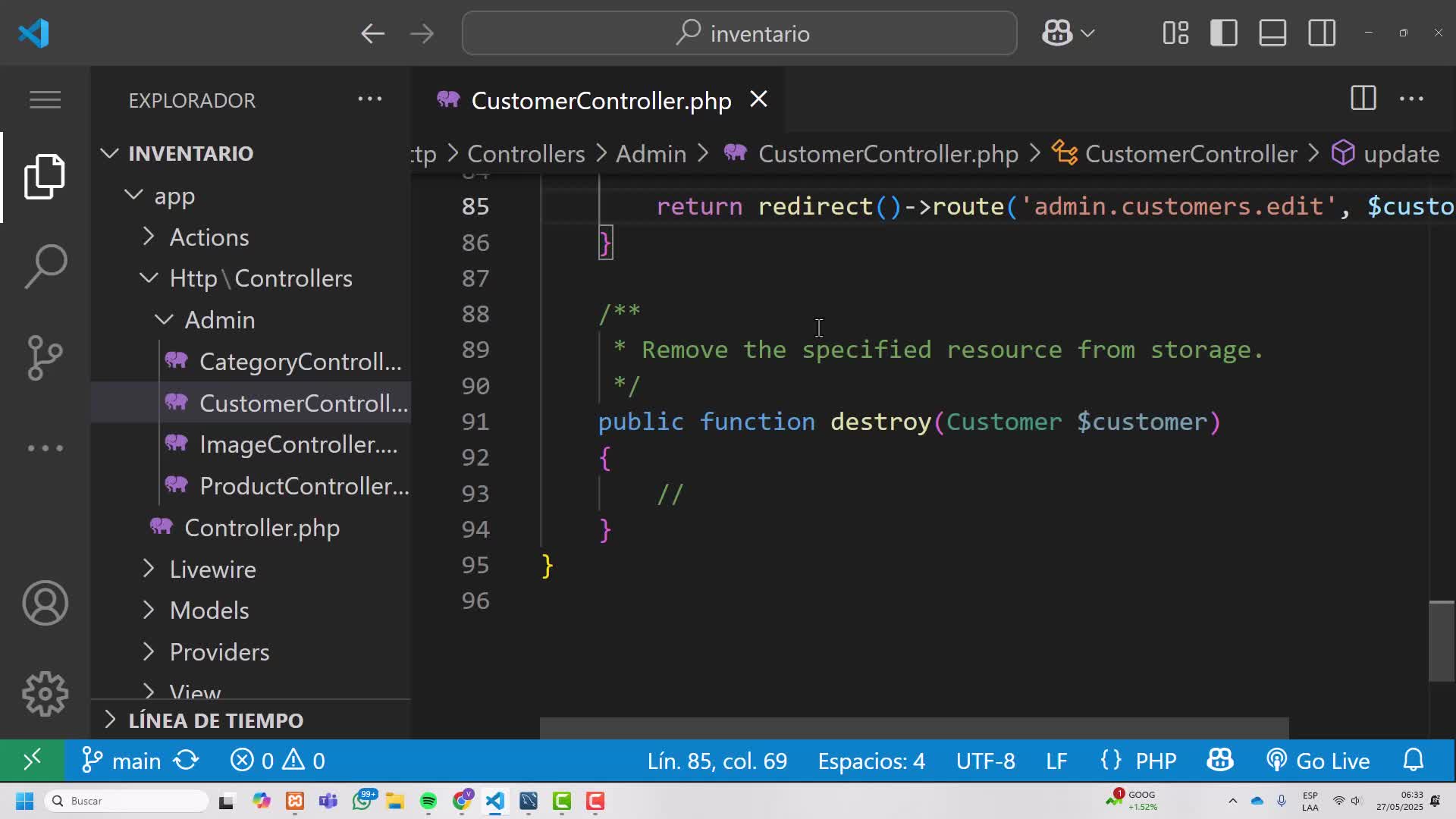Click the horizontal scrollbar in editor
Image resolution: width=1456 pixels, height=819 pixels.
pyautogui.click(x=914, y=728)
